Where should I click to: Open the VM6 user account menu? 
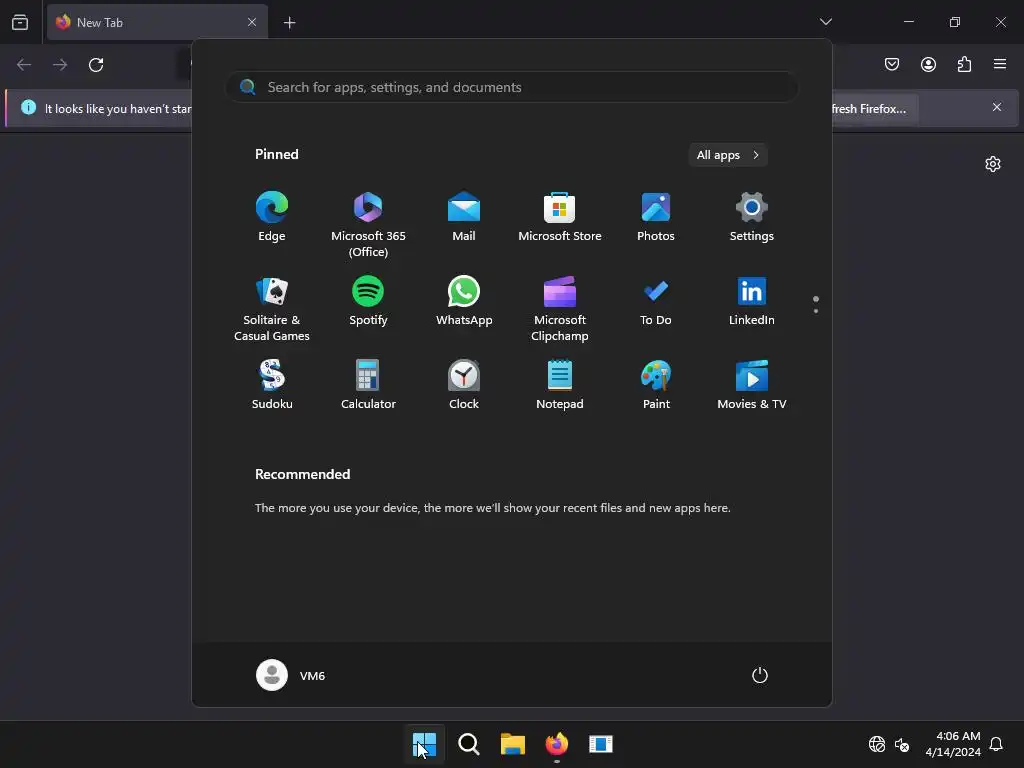click(291, 675)
